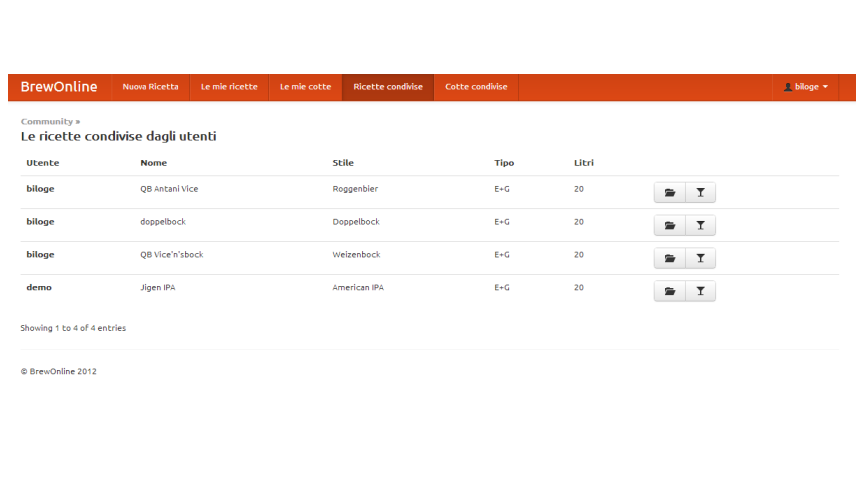Open the Jigen IPA recipe folder icon
The width and height of the screenshot is (865, 486).
point(670,291)
